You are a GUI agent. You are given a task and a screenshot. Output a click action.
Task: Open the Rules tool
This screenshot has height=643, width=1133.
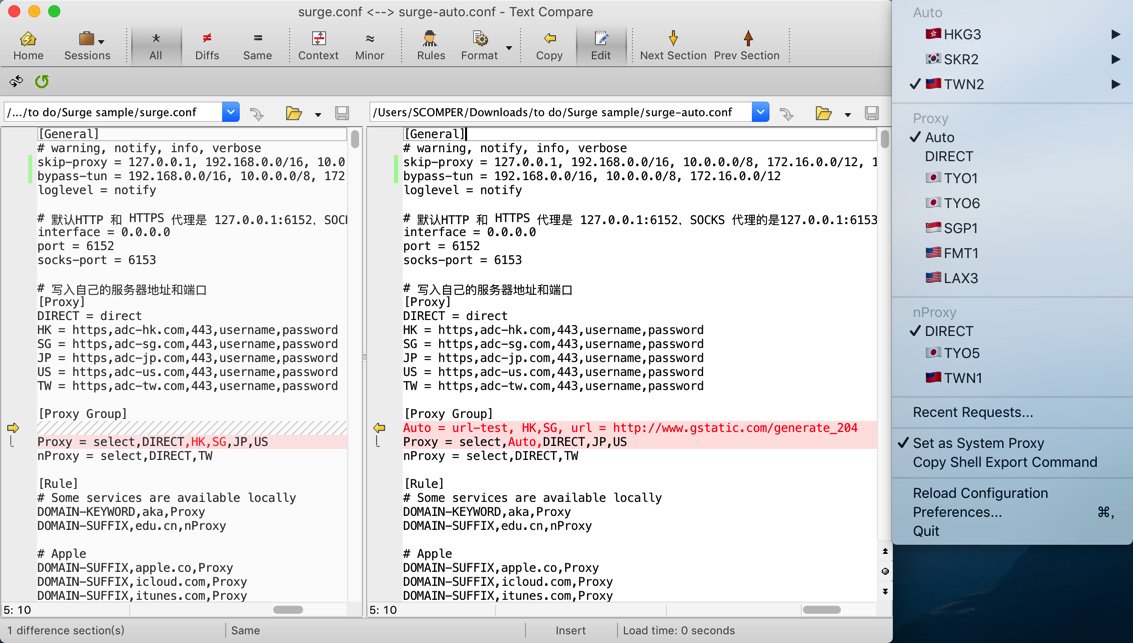click(x=431, y=46)
